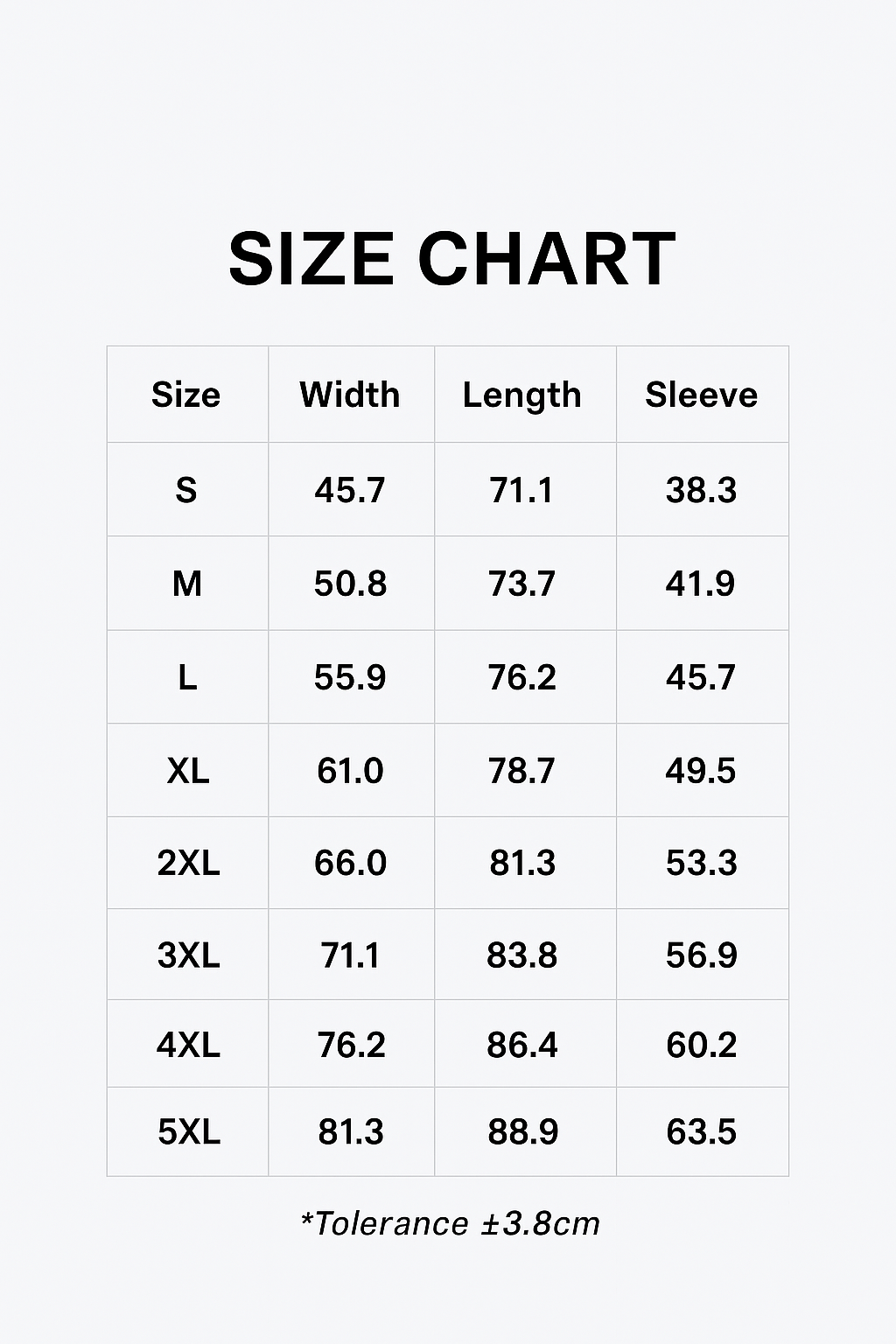Click the 3XL size row label

coord(188,955)
